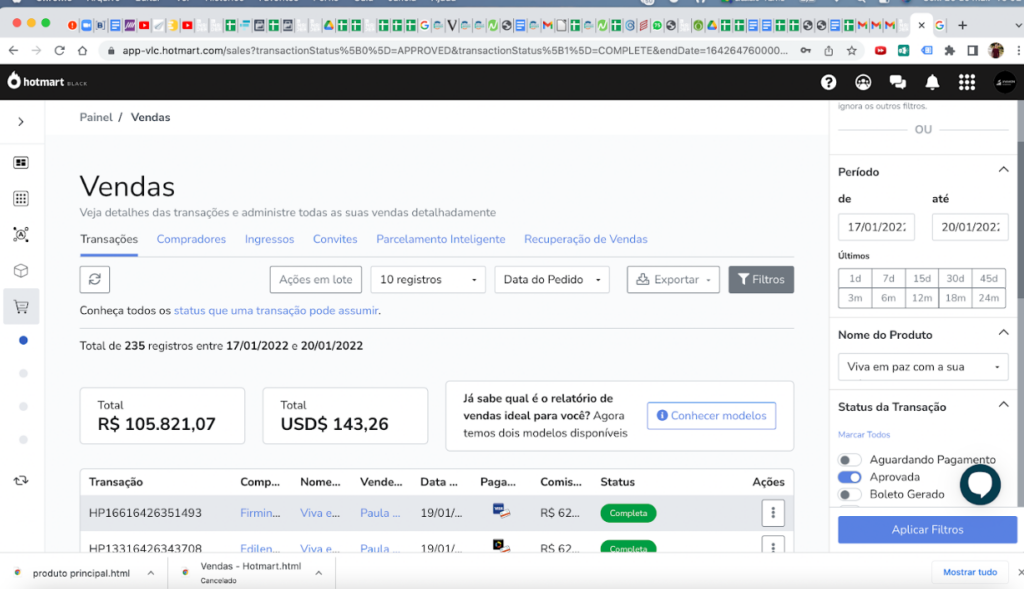Open the Recuperação de Vendas tab
1024x589 pixels.
[585, 239]
